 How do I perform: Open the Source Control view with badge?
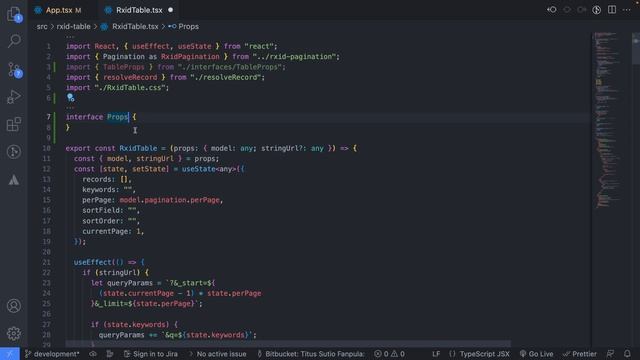click(14, 70)
